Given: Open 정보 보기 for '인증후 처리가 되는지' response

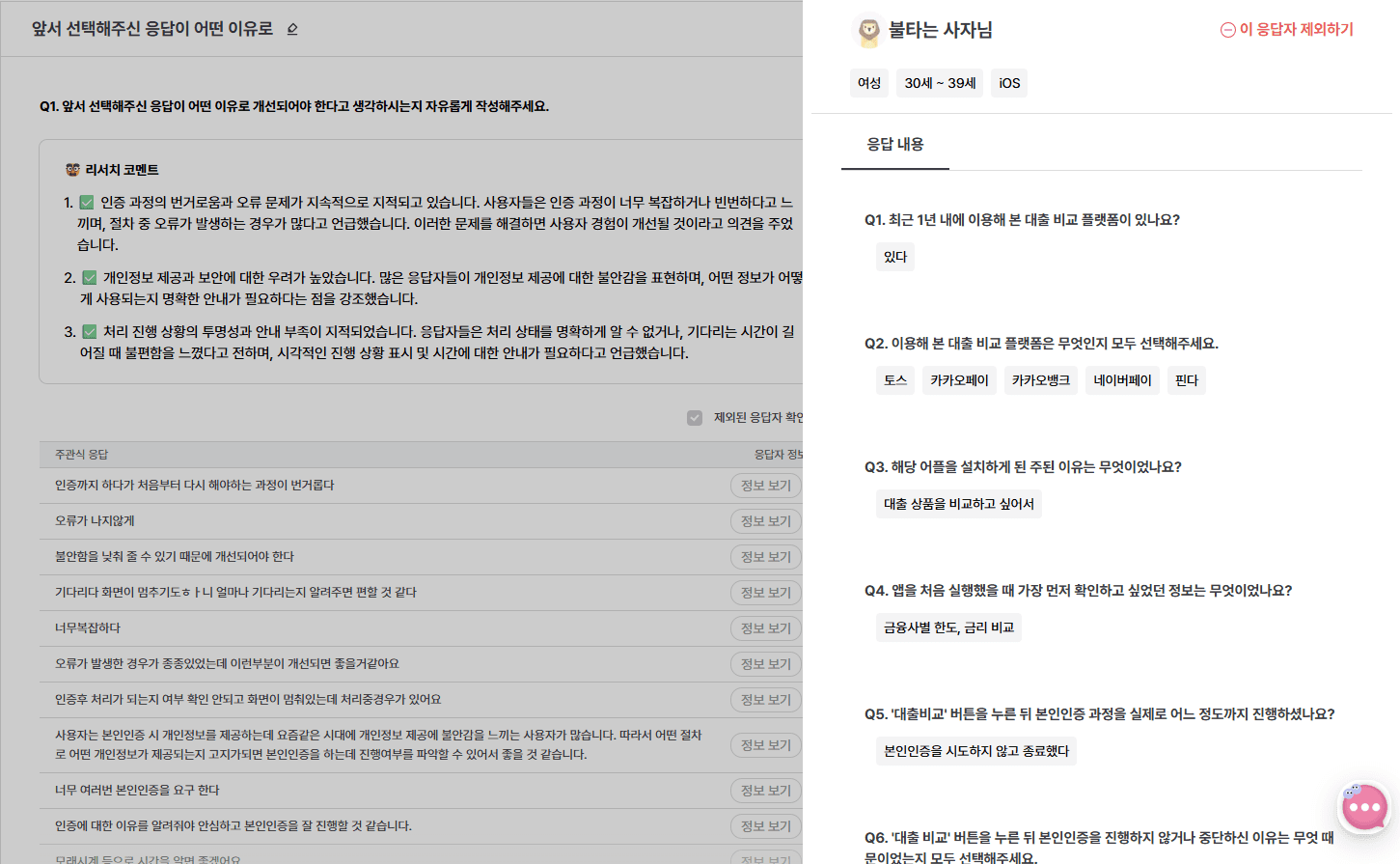Looking at the screenshot, I should pyautogui.click(x=766, y=700).
